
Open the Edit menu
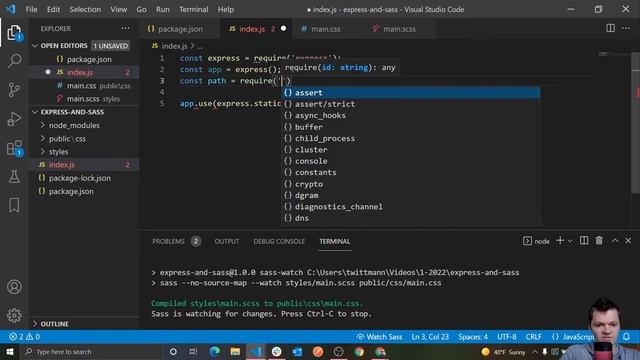[53, 9]
